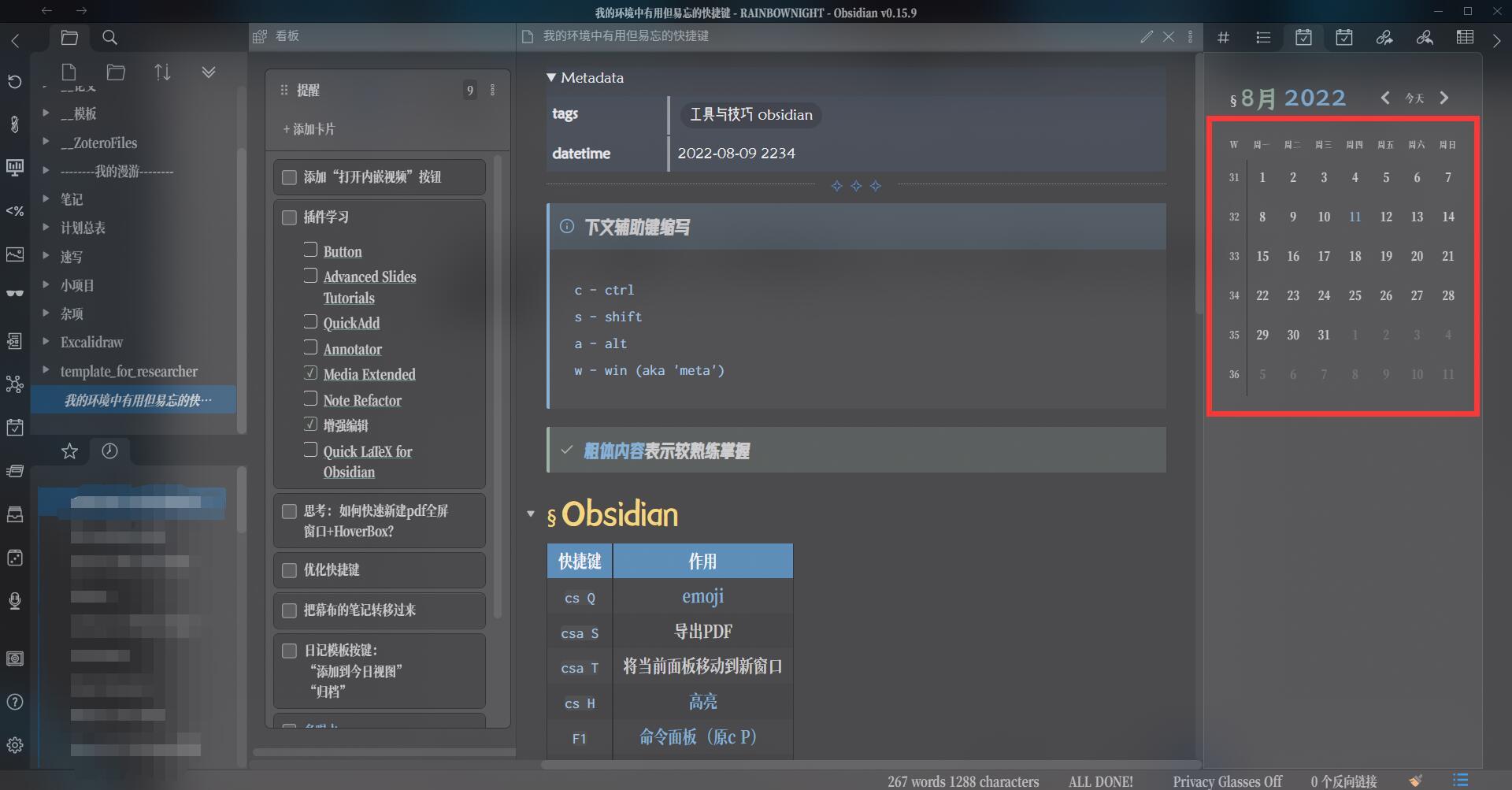Tick the QuickAdd subtask checkbox
The height and width of the screenshot is (790, 1512).
tap(310, 321)
